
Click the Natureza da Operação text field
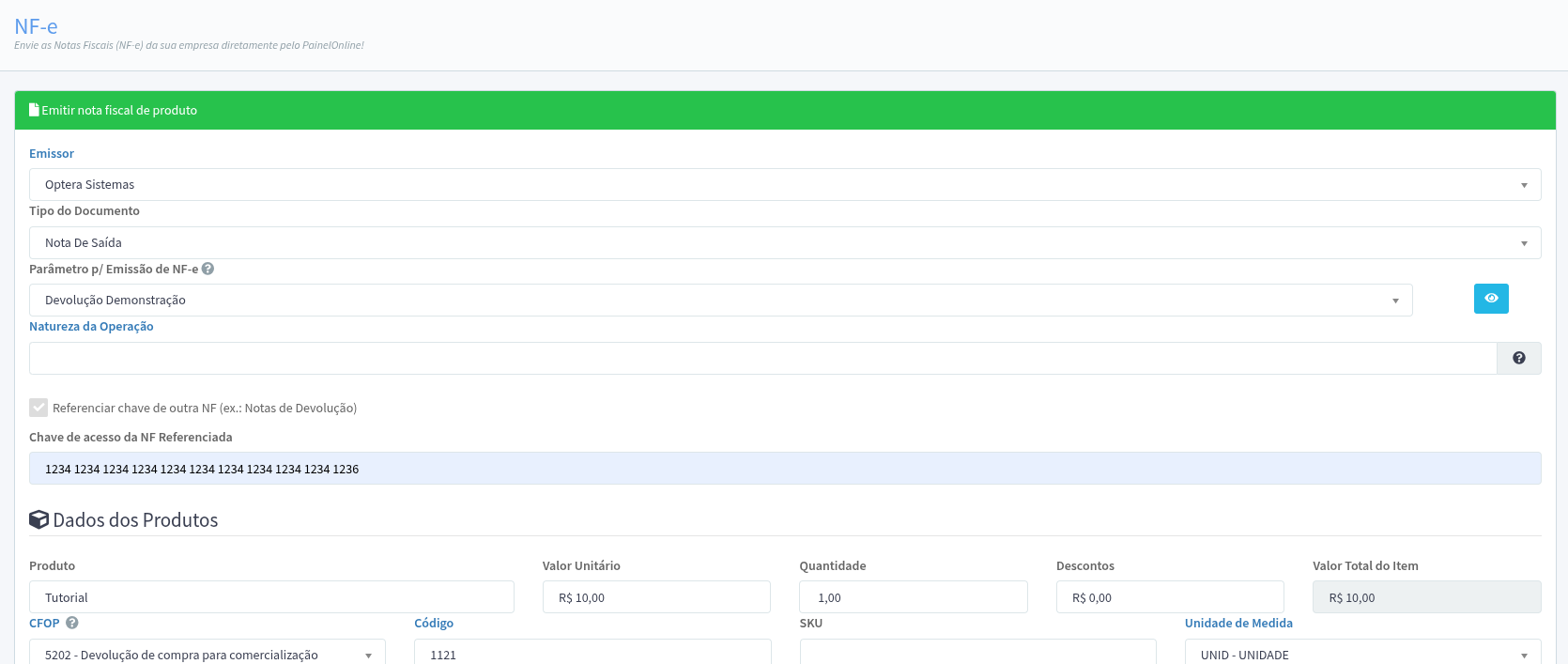click(761, 358)
